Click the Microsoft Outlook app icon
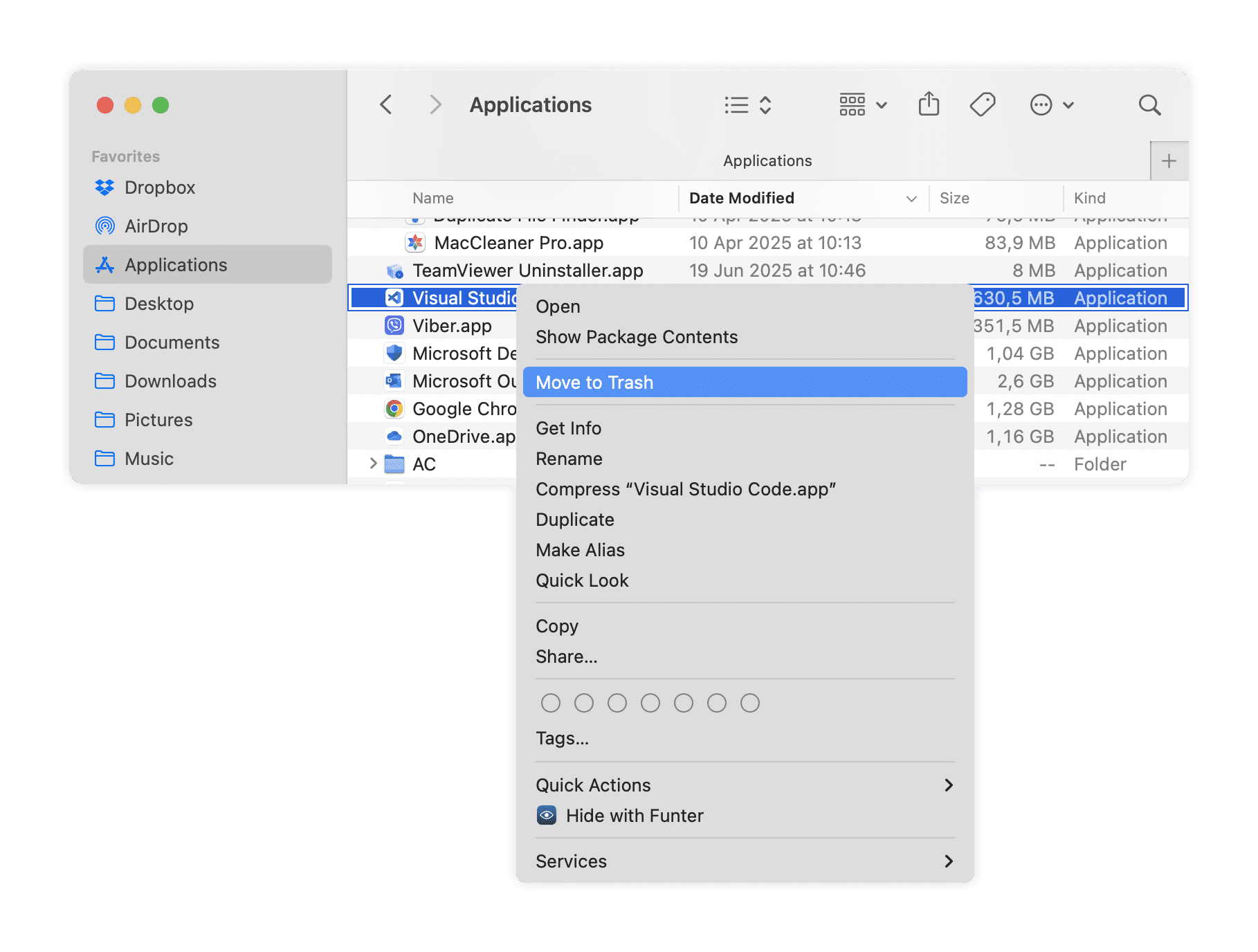The width and height of the screenshot is (1258, 952). [x=394, y=381]
